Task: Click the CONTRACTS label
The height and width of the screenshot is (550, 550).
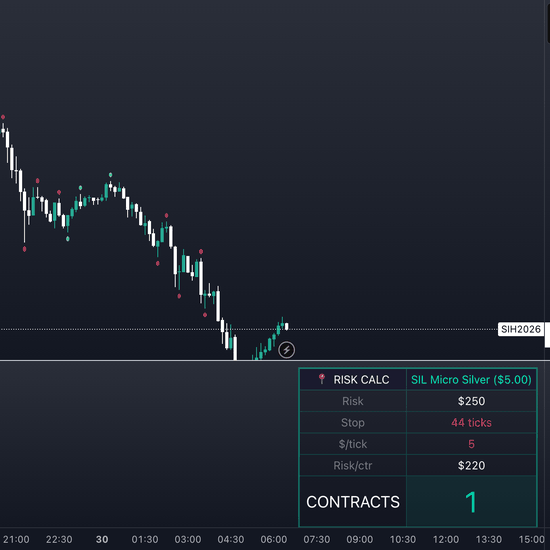Action: tap(353, 502)
